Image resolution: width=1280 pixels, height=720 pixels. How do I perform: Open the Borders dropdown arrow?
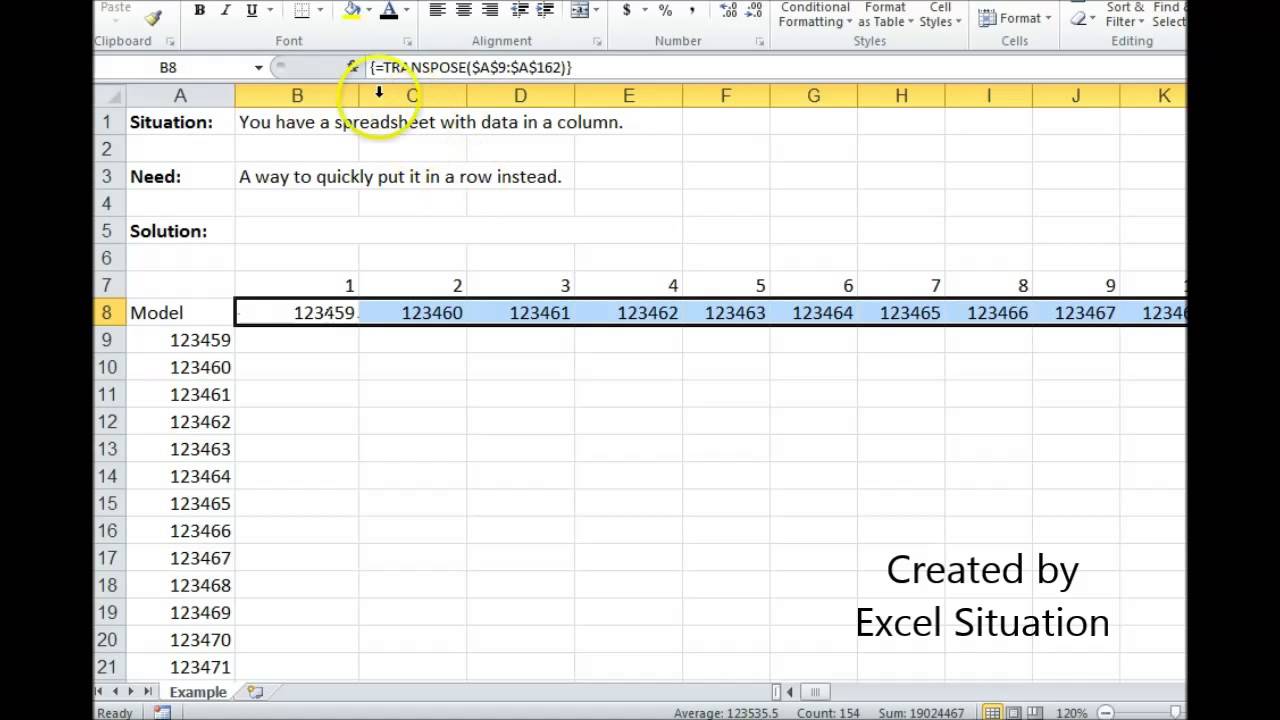322,10
